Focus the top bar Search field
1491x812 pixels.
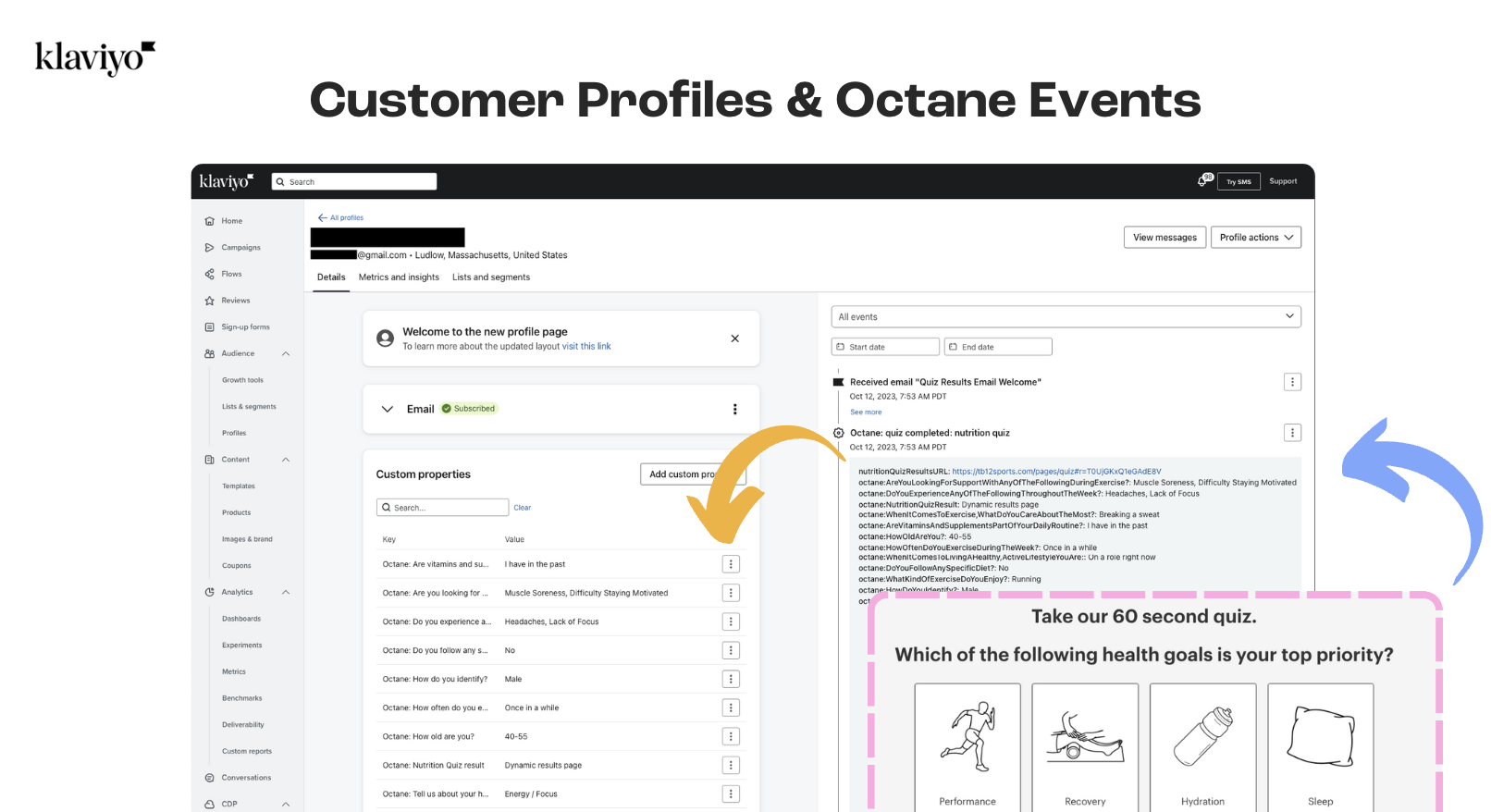[x=354, y=182]
